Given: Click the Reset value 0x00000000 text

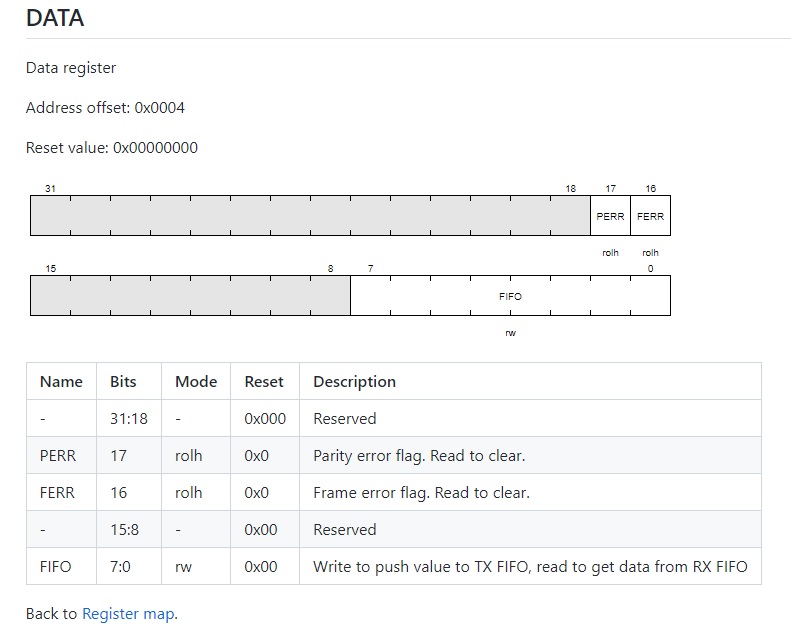Looking at the screenshot, I should tap(112, 147).
